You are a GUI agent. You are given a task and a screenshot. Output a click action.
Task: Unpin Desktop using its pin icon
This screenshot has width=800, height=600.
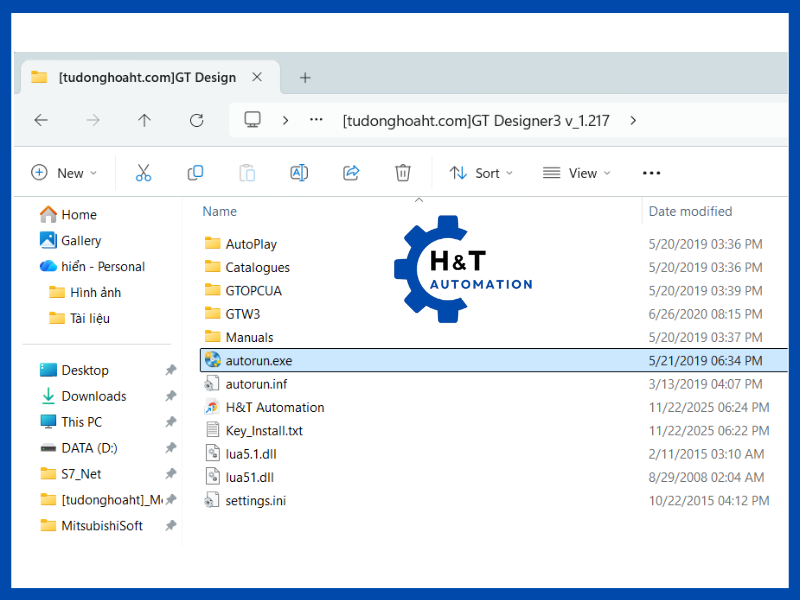tap(171, 370)
